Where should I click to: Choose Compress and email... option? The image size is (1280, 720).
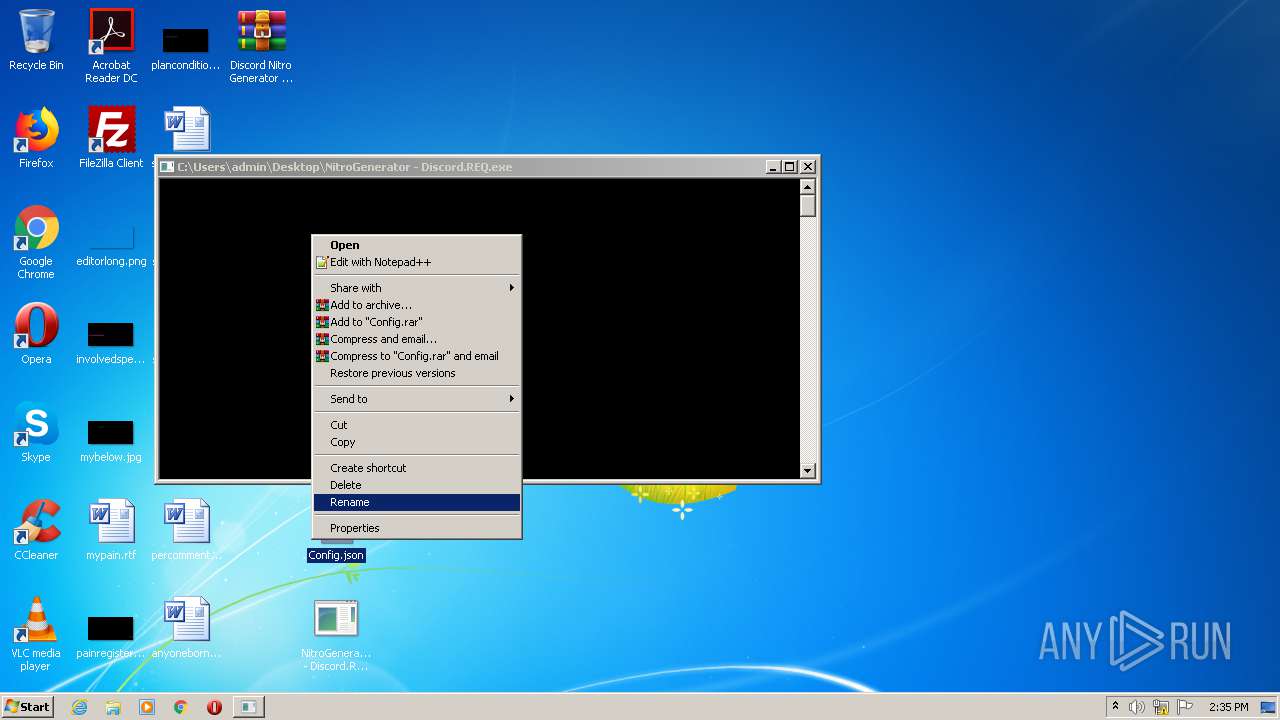point(417,339)
